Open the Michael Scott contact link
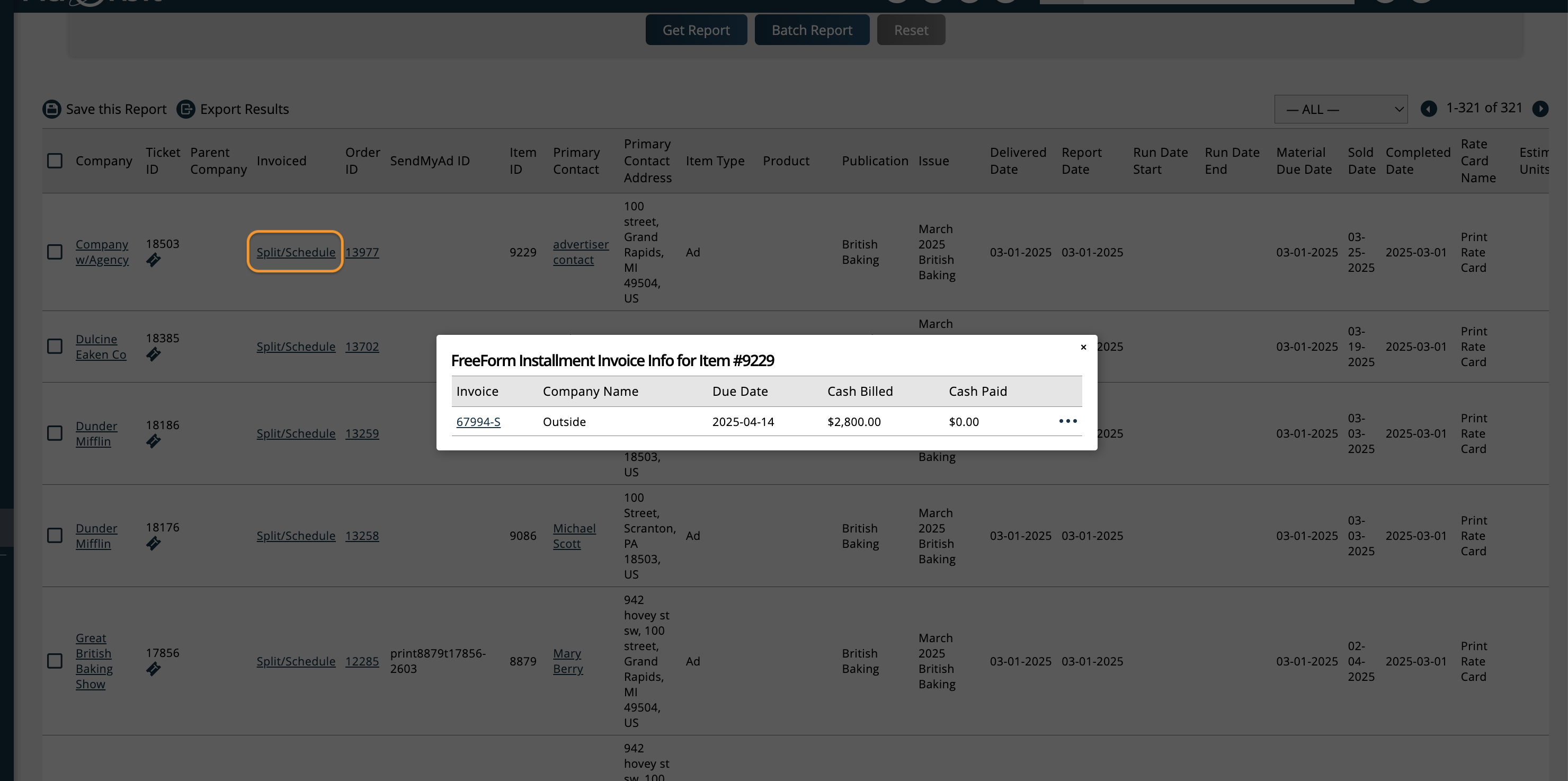 click(x=574, y=536)
